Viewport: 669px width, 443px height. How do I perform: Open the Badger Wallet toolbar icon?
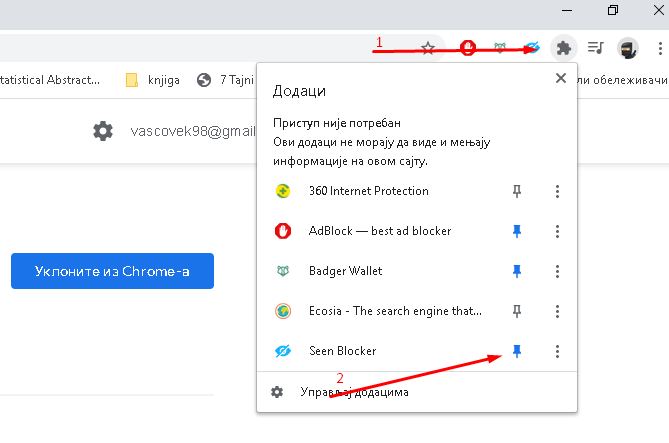point(500,48)
